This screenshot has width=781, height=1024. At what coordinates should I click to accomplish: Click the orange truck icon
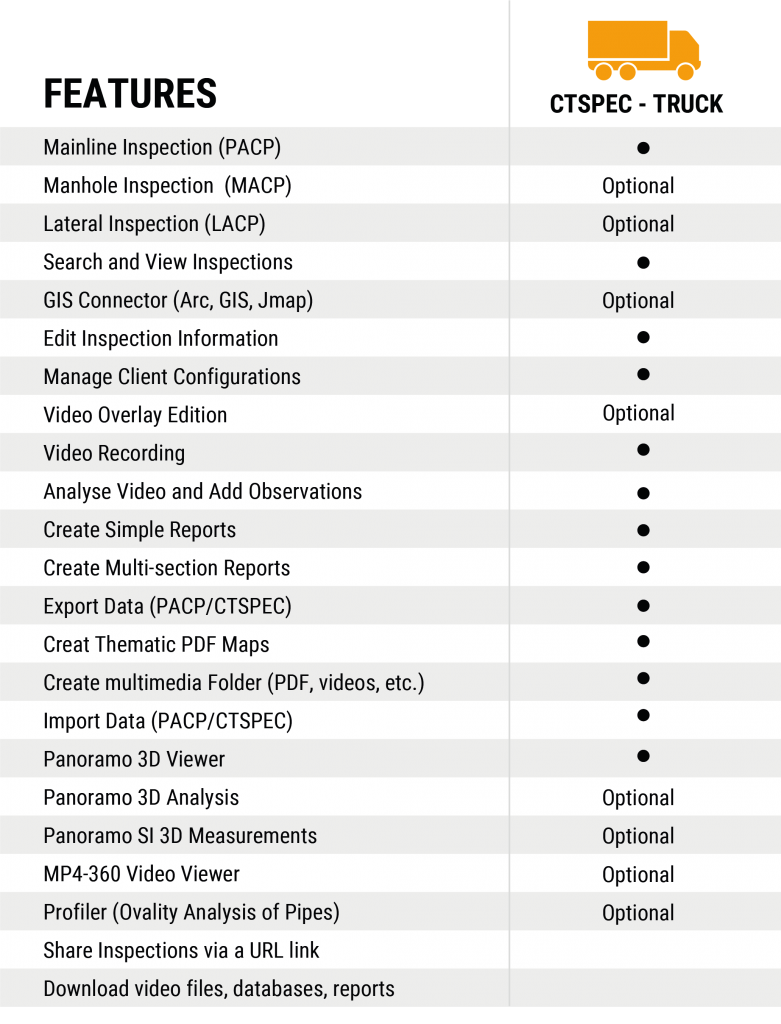coord(643,50)
